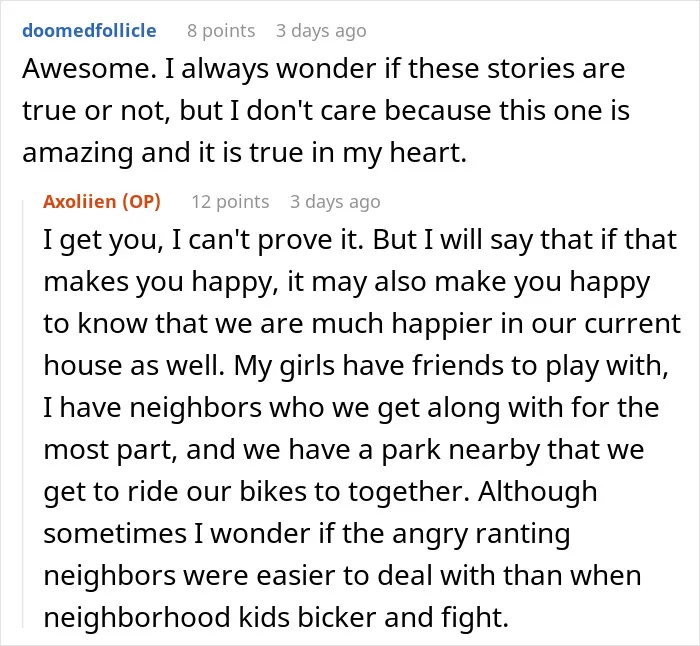This screenshot has width=700, height=646.
Task: Click the 'amazing and it is' text line
Action: click(x=244, y=153)
